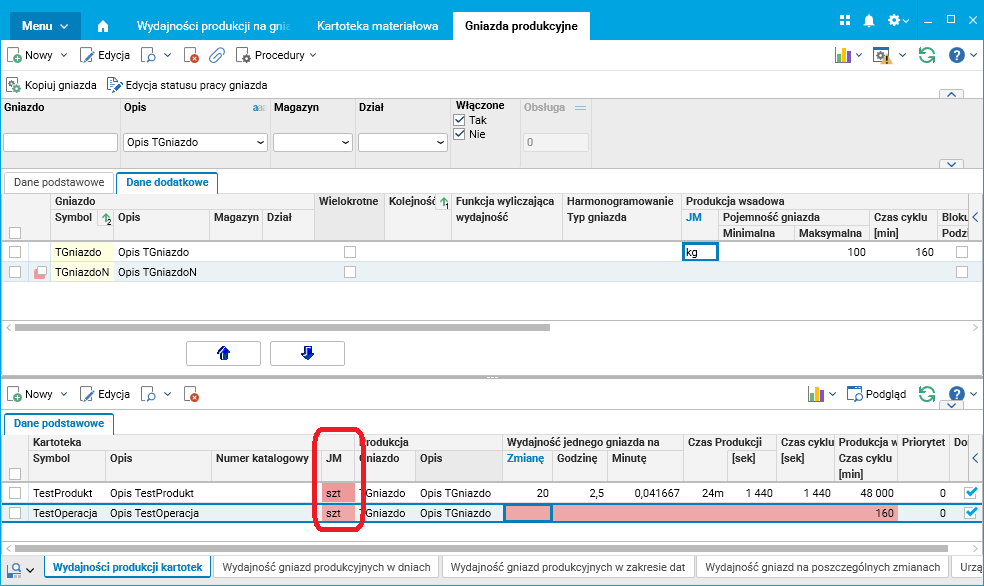The image size is (984, 586).
Task: Open the Menu dropdown
Action: click(x=45, y=26)
